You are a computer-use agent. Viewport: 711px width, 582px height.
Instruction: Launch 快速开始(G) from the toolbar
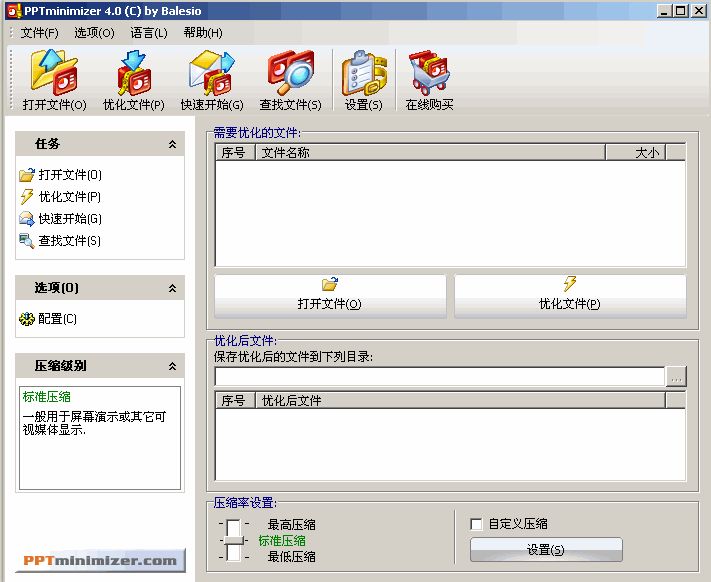[212, 80]
